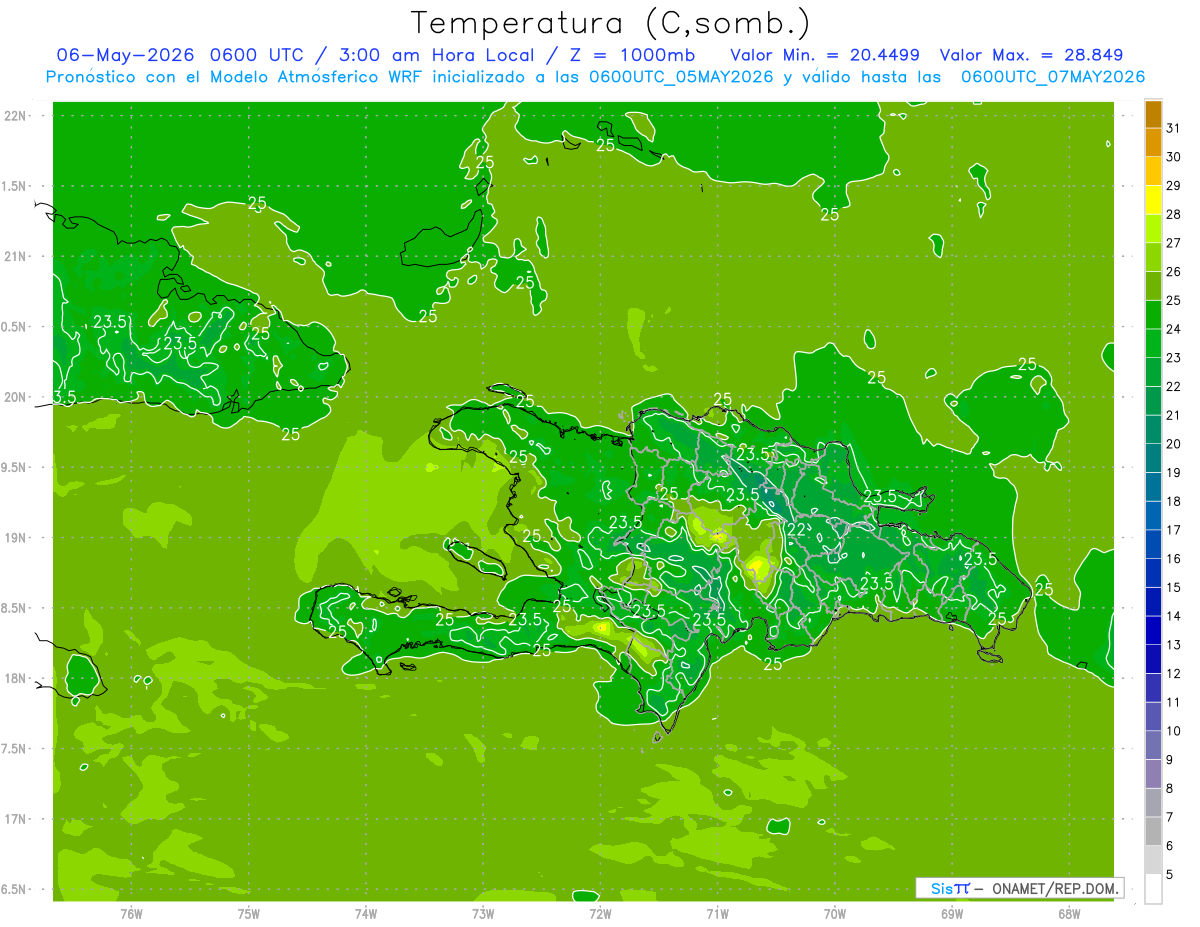Select the blue swatch labeled 15
The image size is (1200, 927).
click(1153, 573)
